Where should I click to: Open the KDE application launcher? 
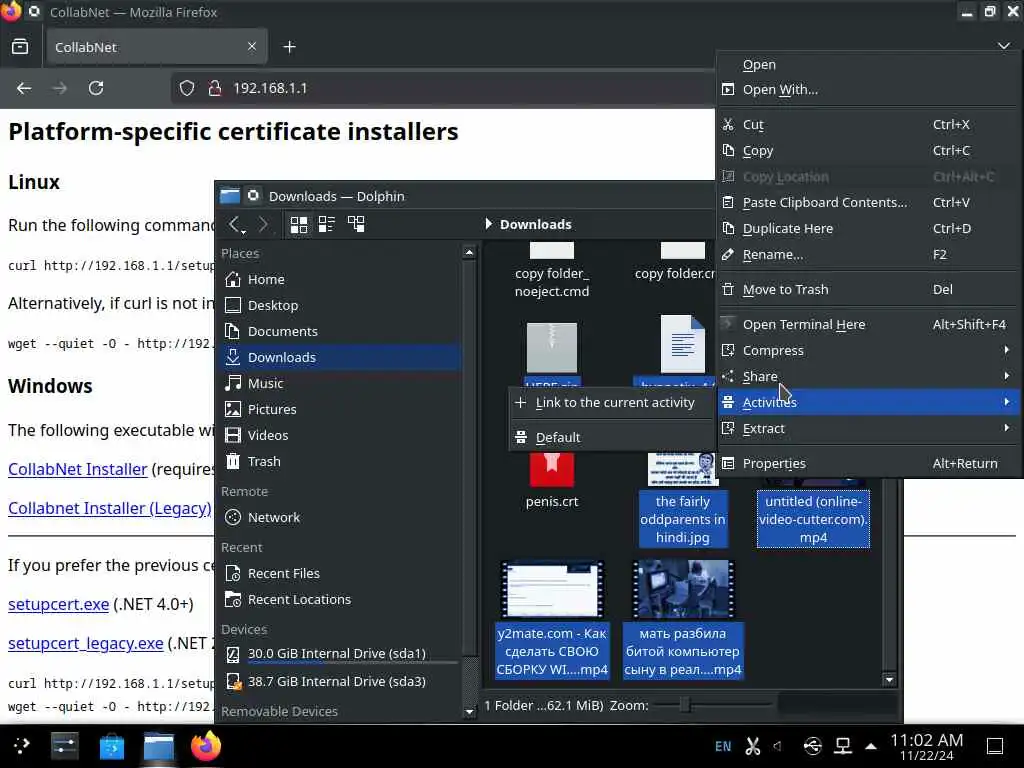22,746
